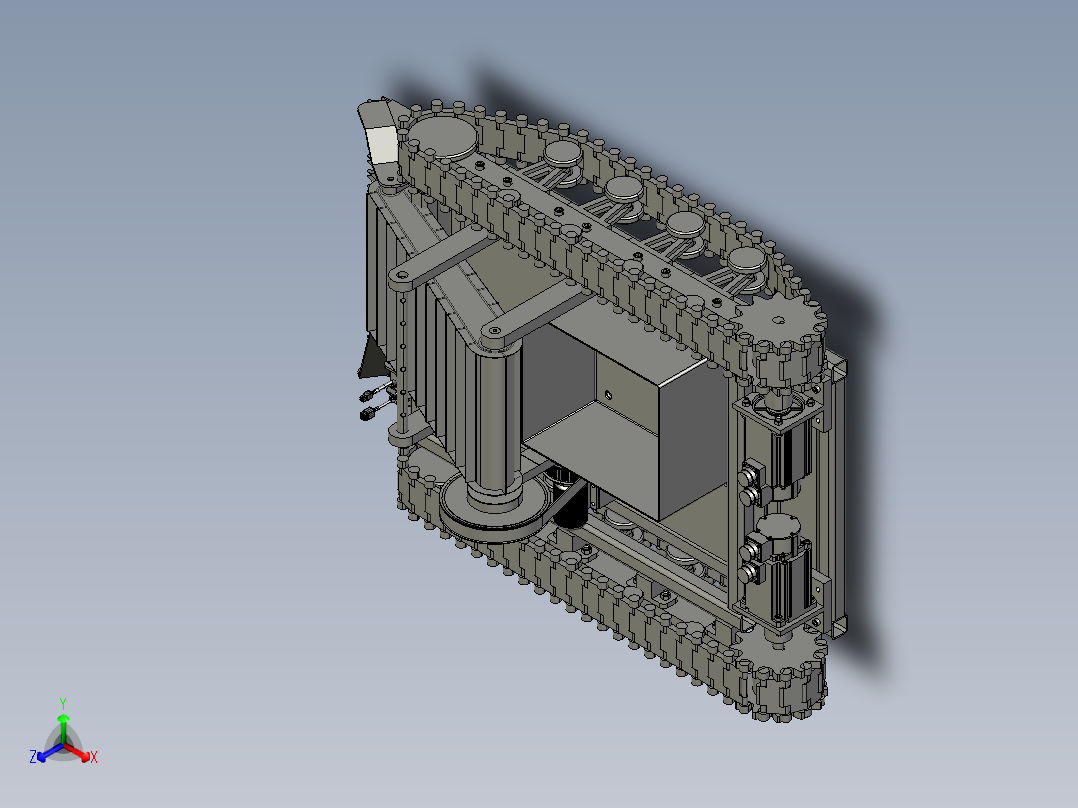Select the lower flat link arm
The image size is (1078, 808).
tap(535, 316)
